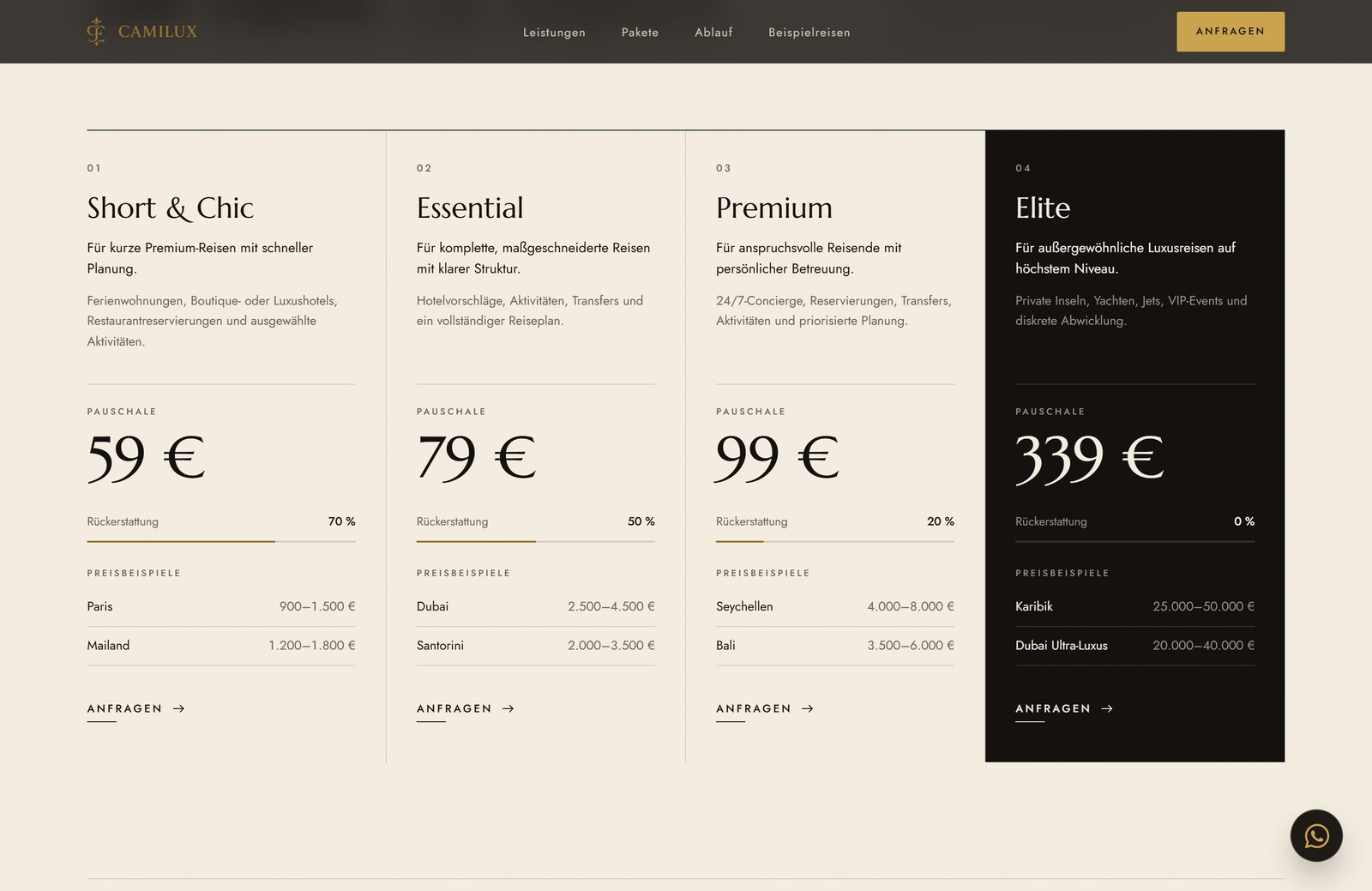
Task: Click the 900–1.500 € price range
Action: click(317, 606)
